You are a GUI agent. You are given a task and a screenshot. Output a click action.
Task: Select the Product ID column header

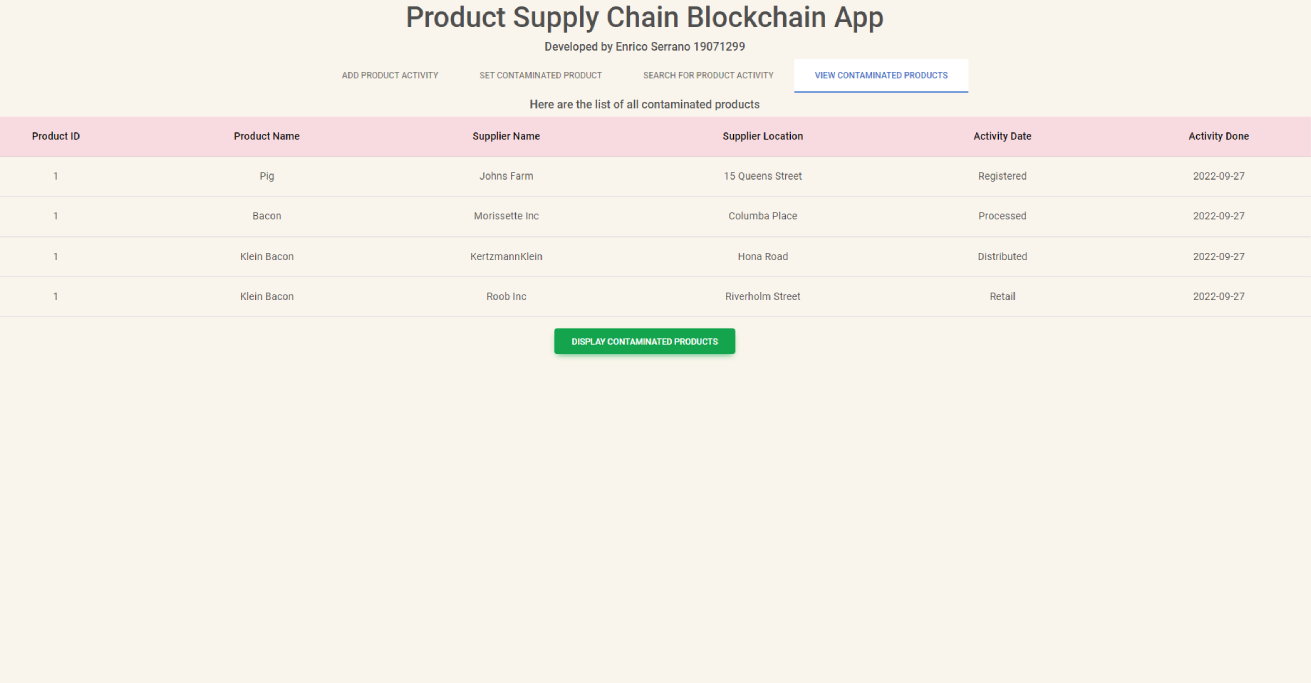pos(56,136)
